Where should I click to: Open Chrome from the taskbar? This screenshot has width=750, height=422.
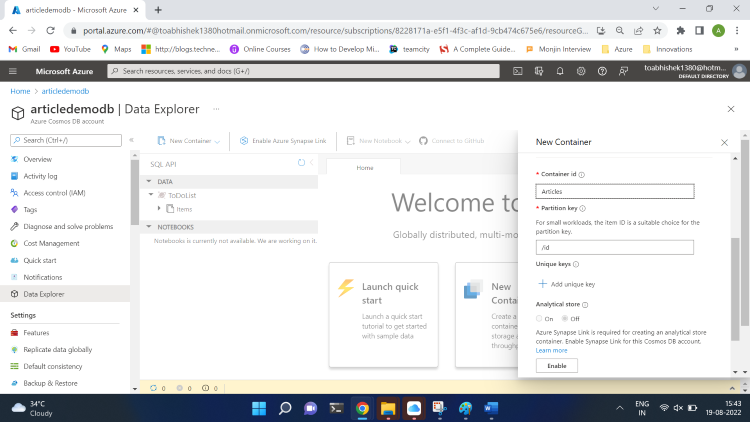point(362,409)
